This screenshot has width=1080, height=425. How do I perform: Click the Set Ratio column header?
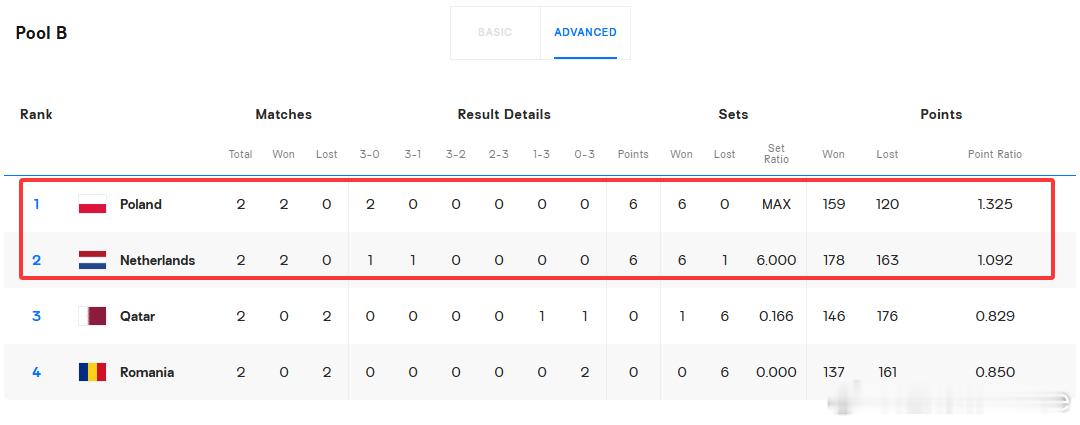pos(776,154)
